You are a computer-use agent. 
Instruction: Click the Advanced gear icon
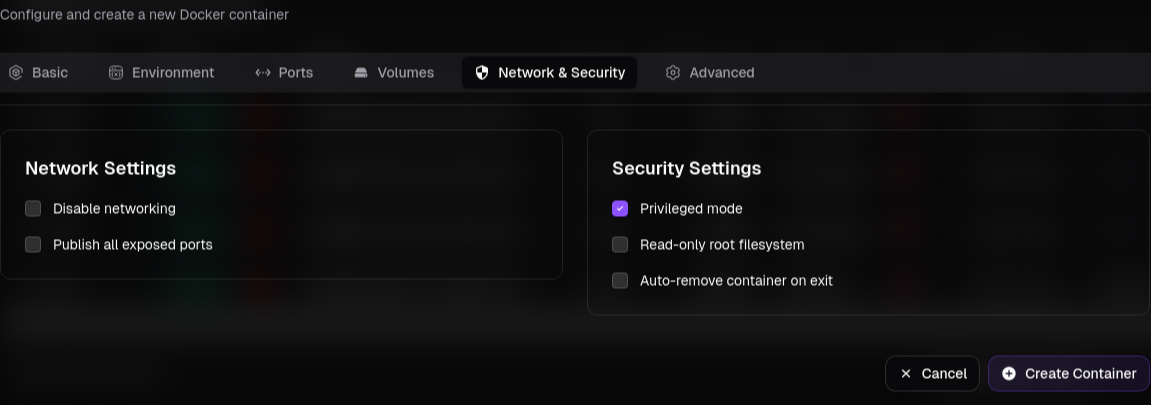(673, 73)
